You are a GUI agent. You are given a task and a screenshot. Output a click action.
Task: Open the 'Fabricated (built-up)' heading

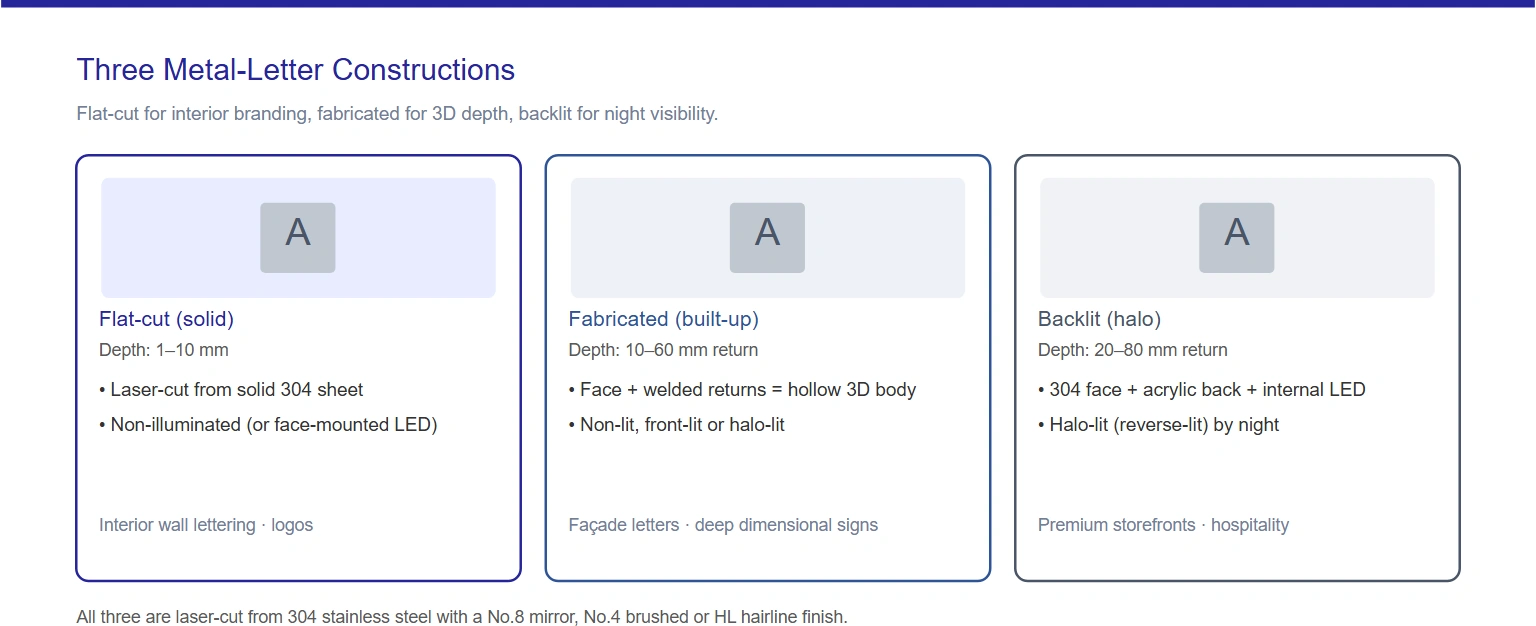[664, 319]
